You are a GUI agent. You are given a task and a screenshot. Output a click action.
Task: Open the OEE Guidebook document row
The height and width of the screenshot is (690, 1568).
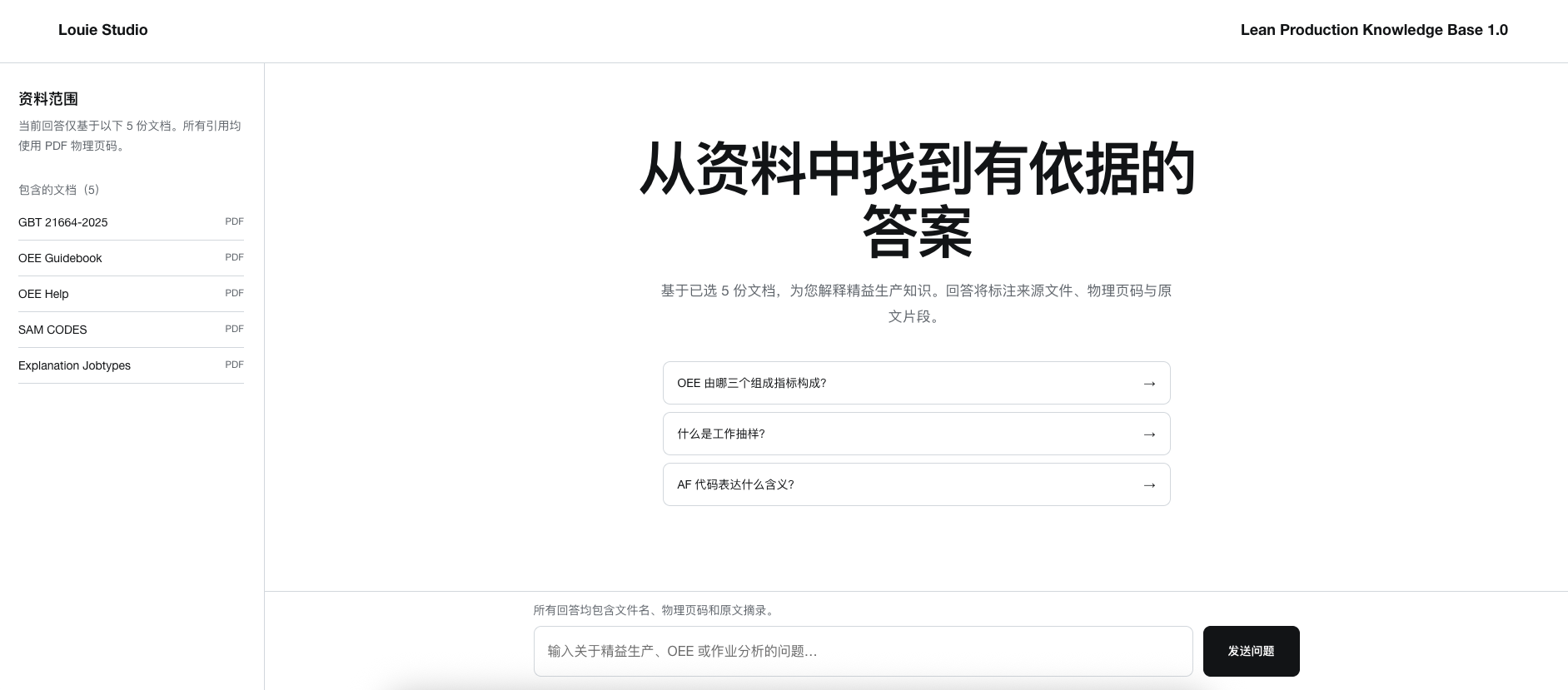[131, 258]
